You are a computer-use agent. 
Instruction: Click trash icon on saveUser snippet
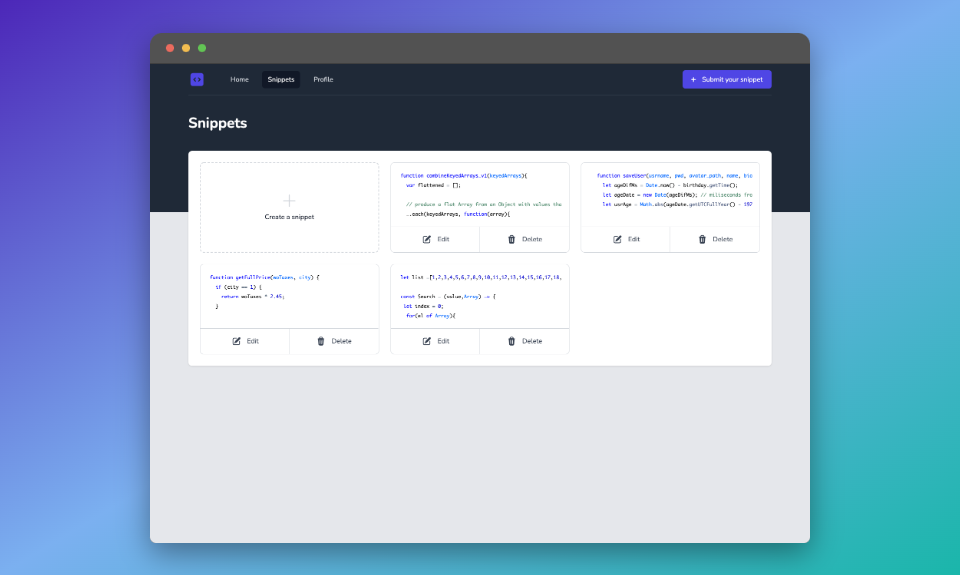point(702,239)
